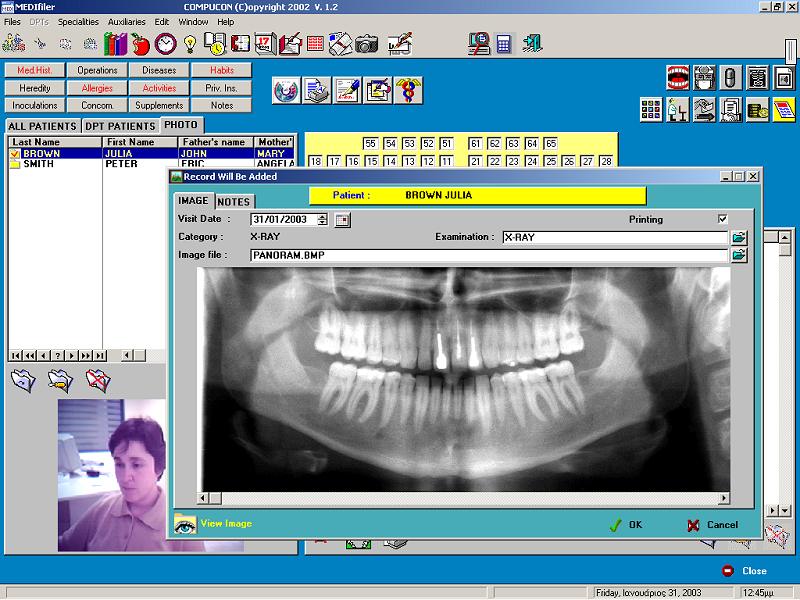Switch to the NOTES tab
Screen dimensions: 800x600
[x=234, y=202]
